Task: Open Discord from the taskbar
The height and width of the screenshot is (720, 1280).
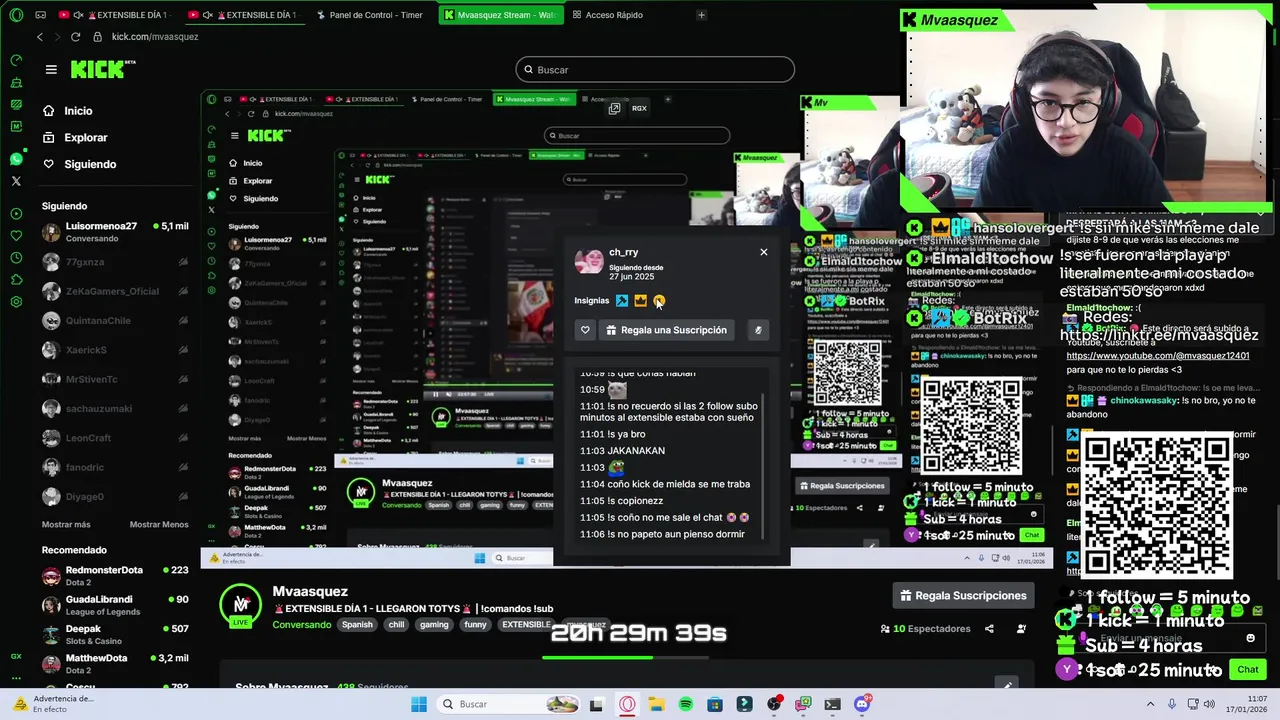Action: click(x=862, y=705)
